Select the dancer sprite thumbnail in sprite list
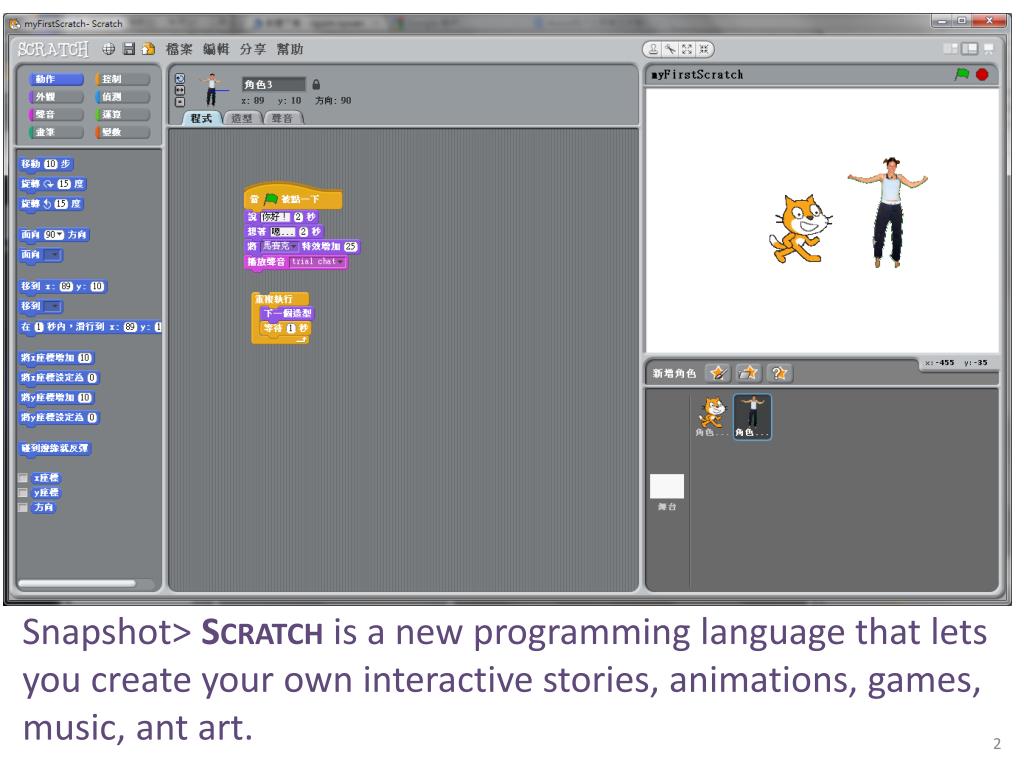The width and height of the screenshot is (1024, 768). (752, 417)
